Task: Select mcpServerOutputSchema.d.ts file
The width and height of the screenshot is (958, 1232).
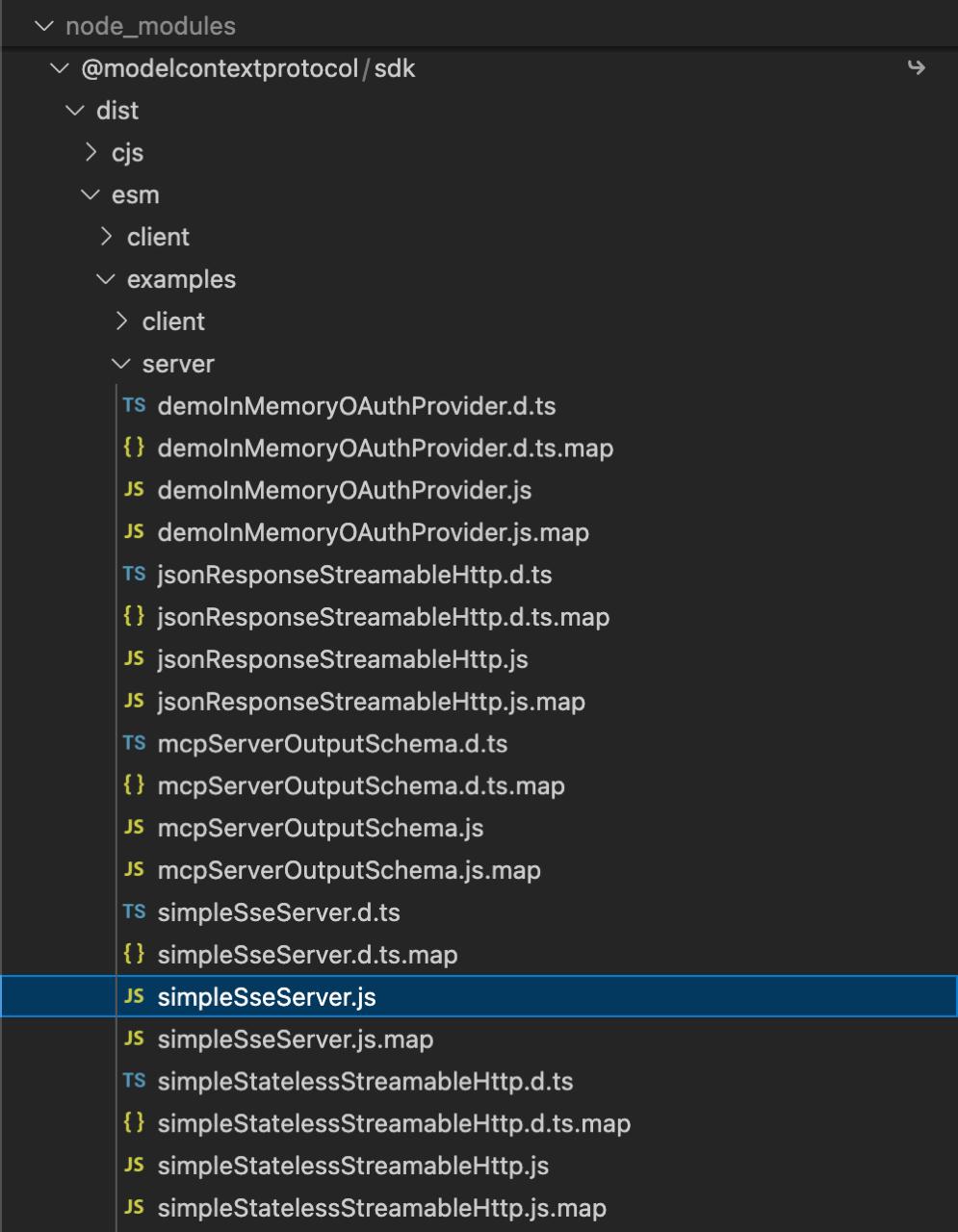Action: tap(332, 744)
